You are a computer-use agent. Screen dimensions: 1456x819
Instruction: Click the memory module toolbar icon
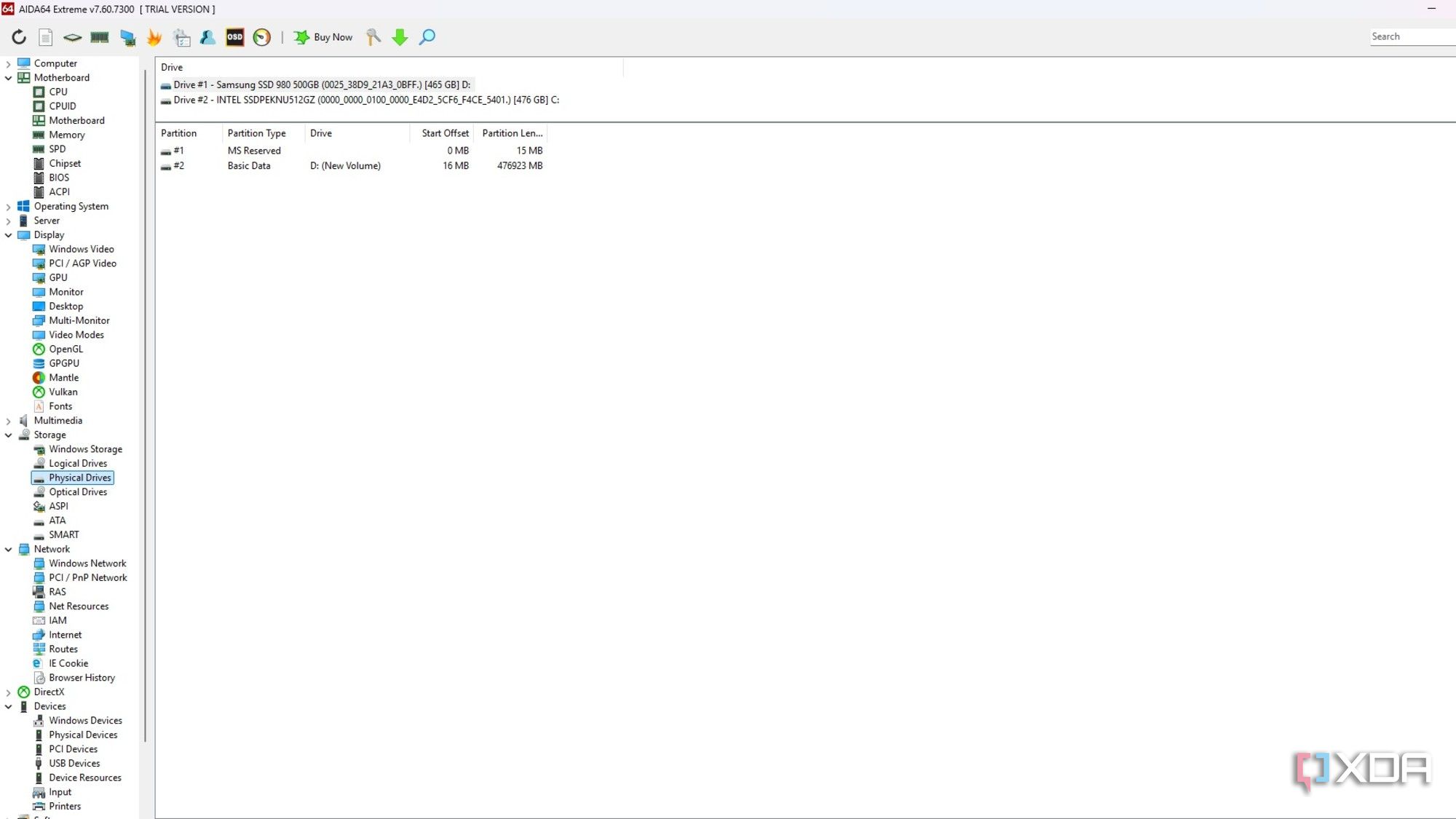coord(100,37)
